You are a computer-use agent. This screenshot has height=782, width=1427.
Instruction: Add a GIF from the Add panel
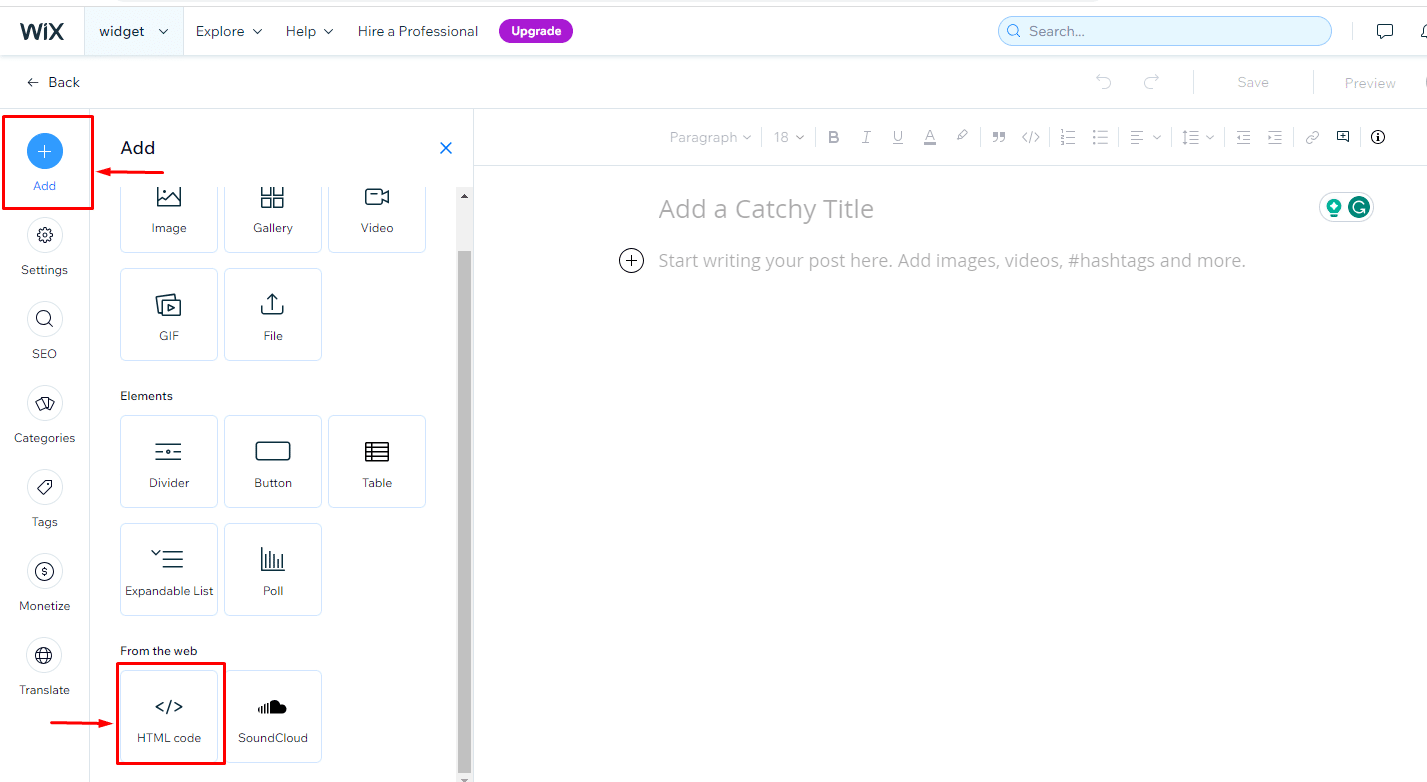tap(169, 315)
